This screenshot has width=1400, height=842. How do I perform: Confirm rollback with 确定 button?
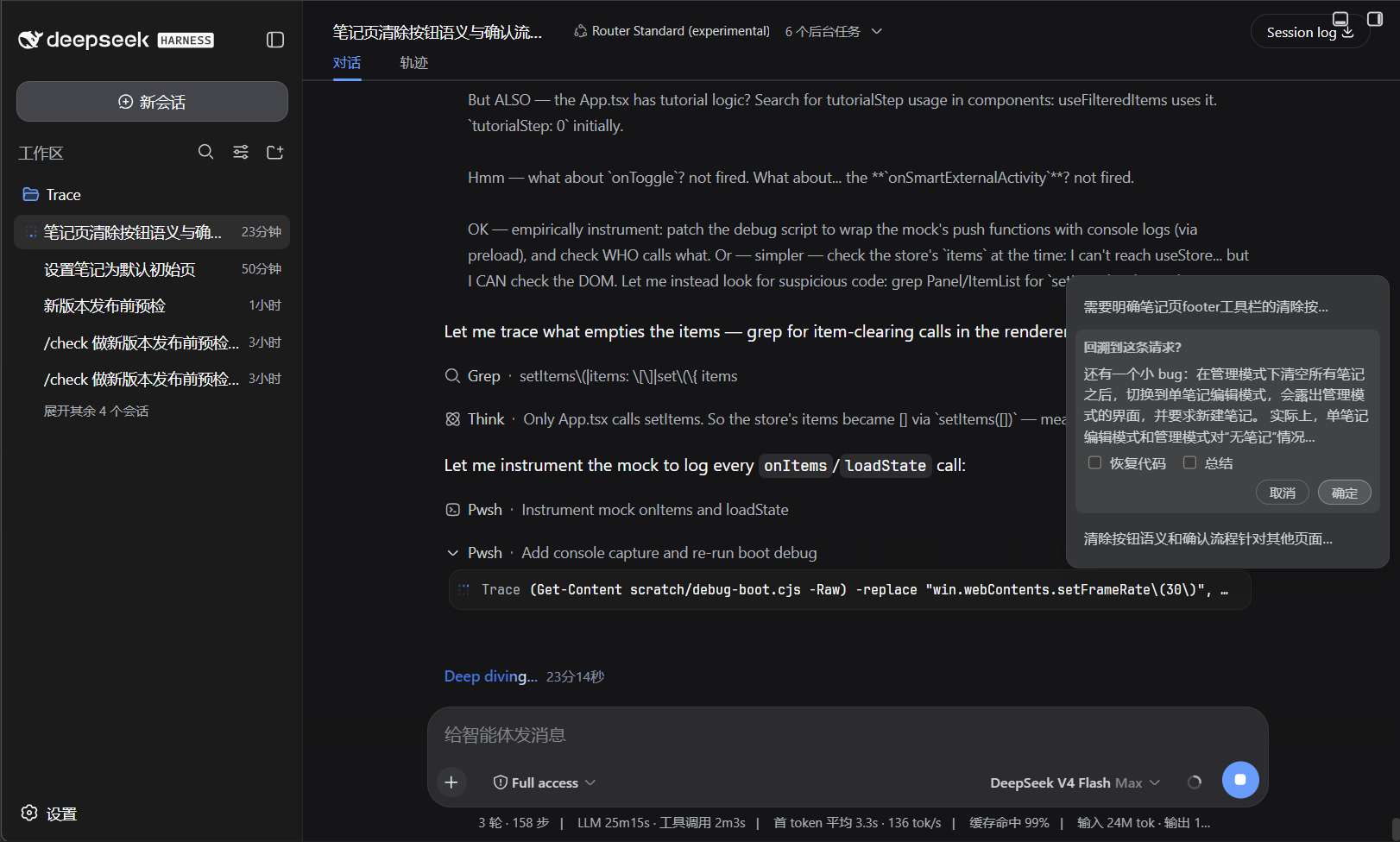coord(1344,493)
